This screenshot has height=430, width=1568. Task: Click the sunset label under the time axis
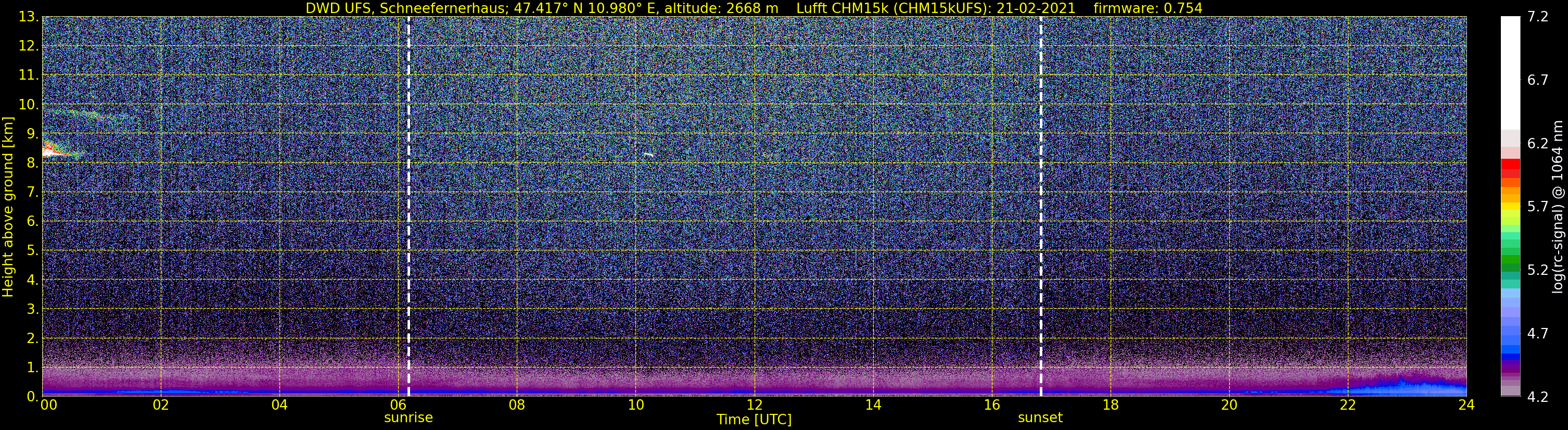click(1040, 418)
